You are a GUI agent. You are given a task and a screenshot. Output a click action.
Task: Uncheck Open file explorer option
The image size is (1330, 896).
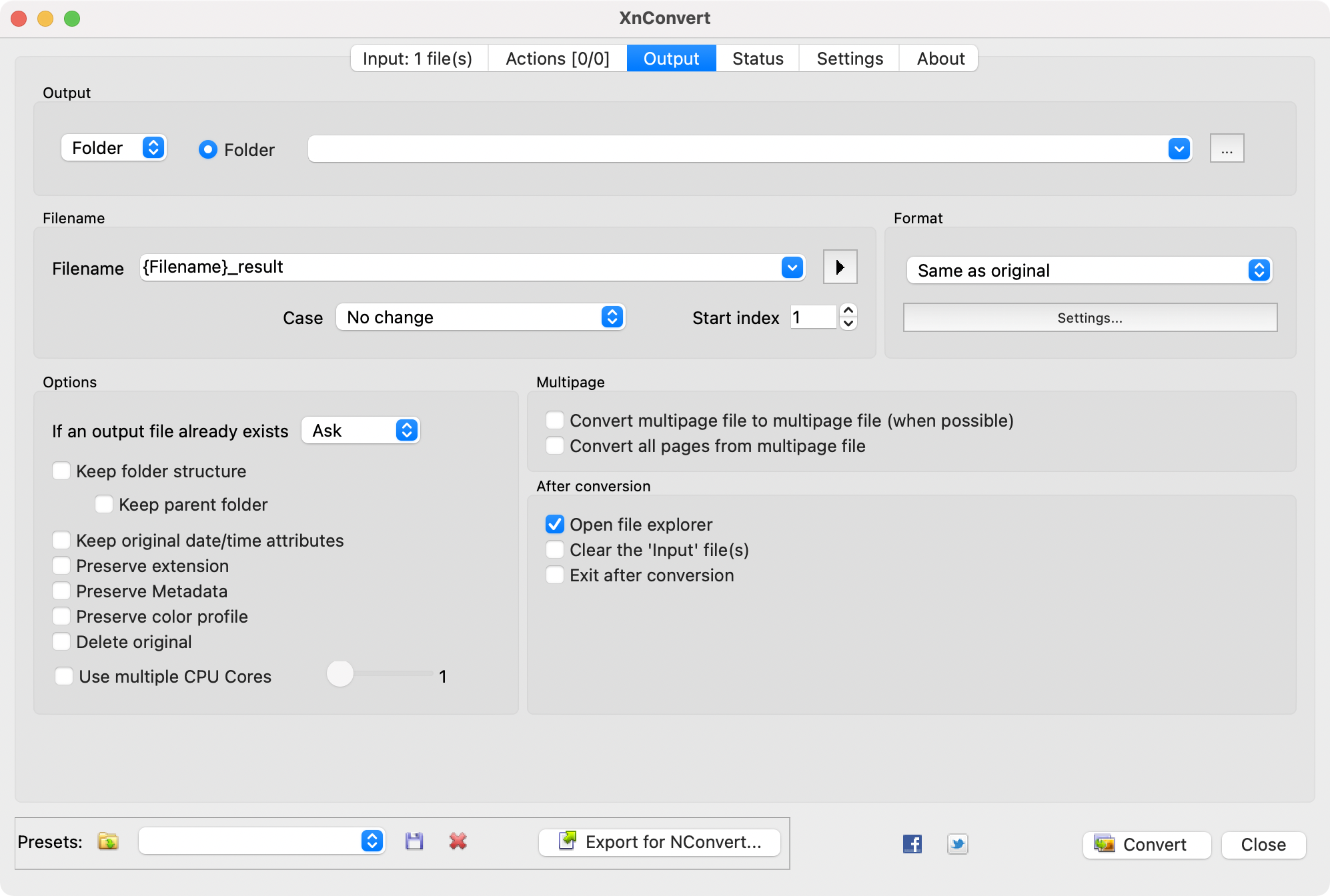555,525
